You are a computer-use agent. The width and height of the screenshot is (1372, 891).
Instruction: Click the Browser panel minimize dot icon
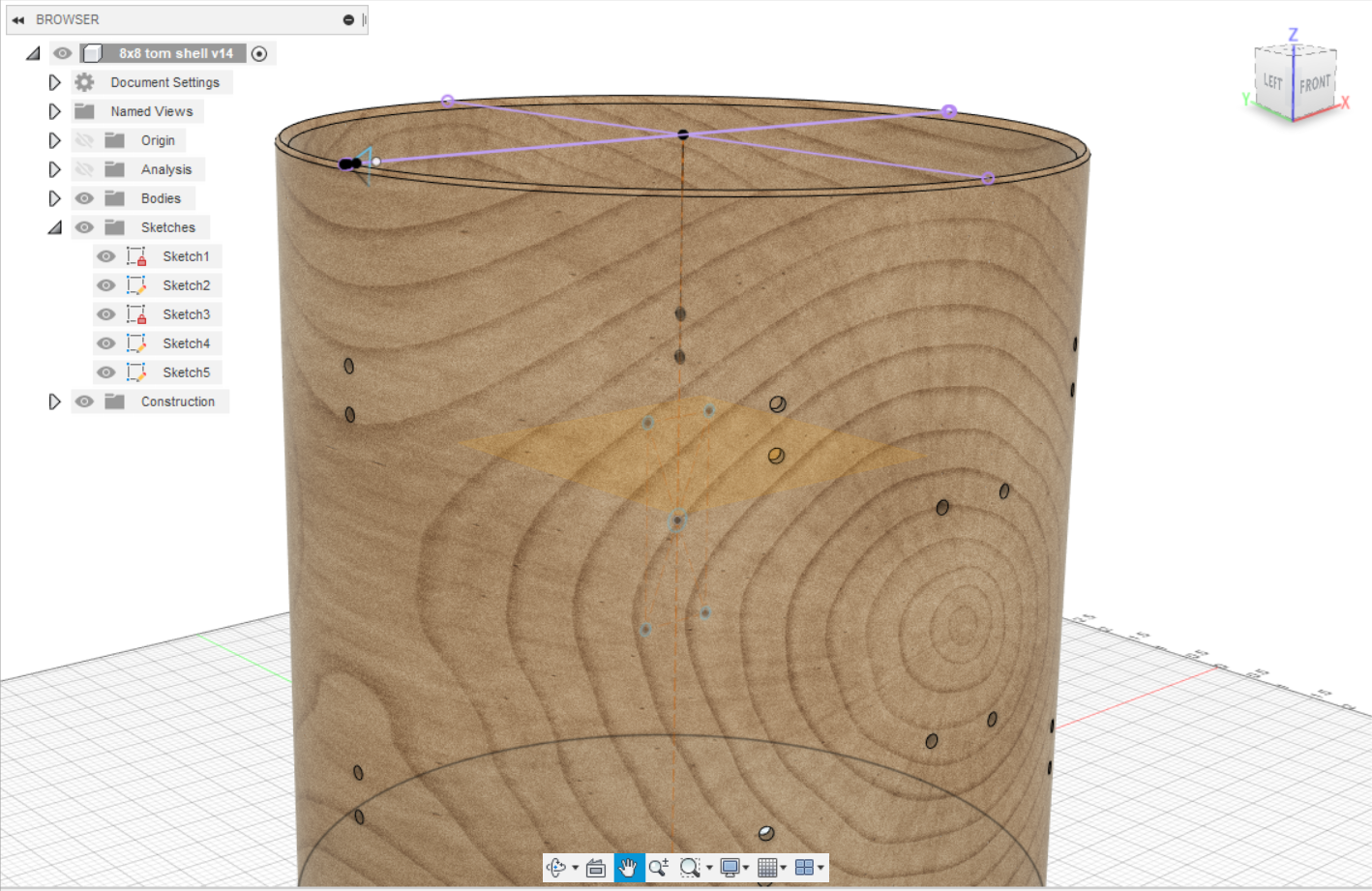(348, 19)
